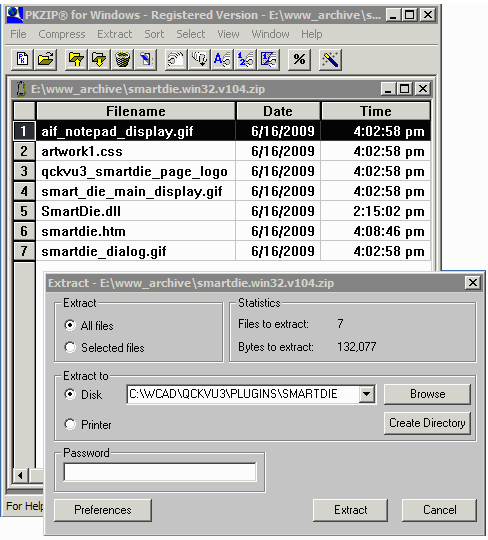Screen dimensions: 488x540
Task: Click into the Password field
Action: 160,472
